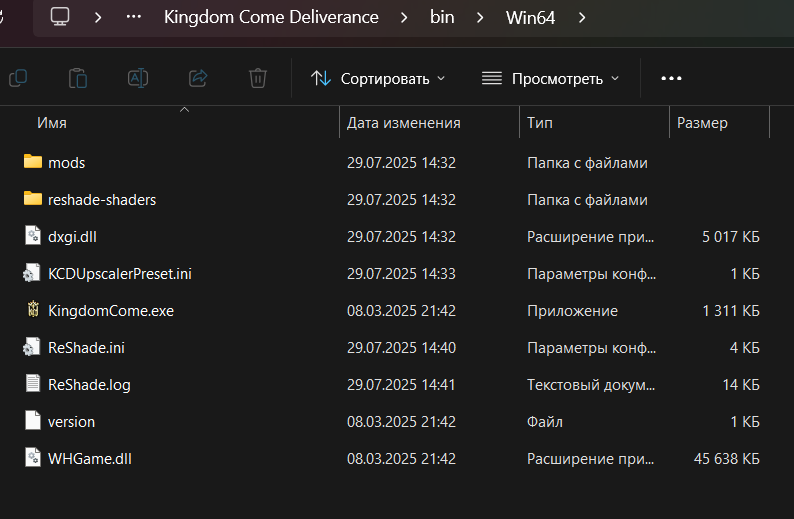Click the KingdomCome.exe file name
The width and height of the screenshot is (794, 519).
coord(111,311)
